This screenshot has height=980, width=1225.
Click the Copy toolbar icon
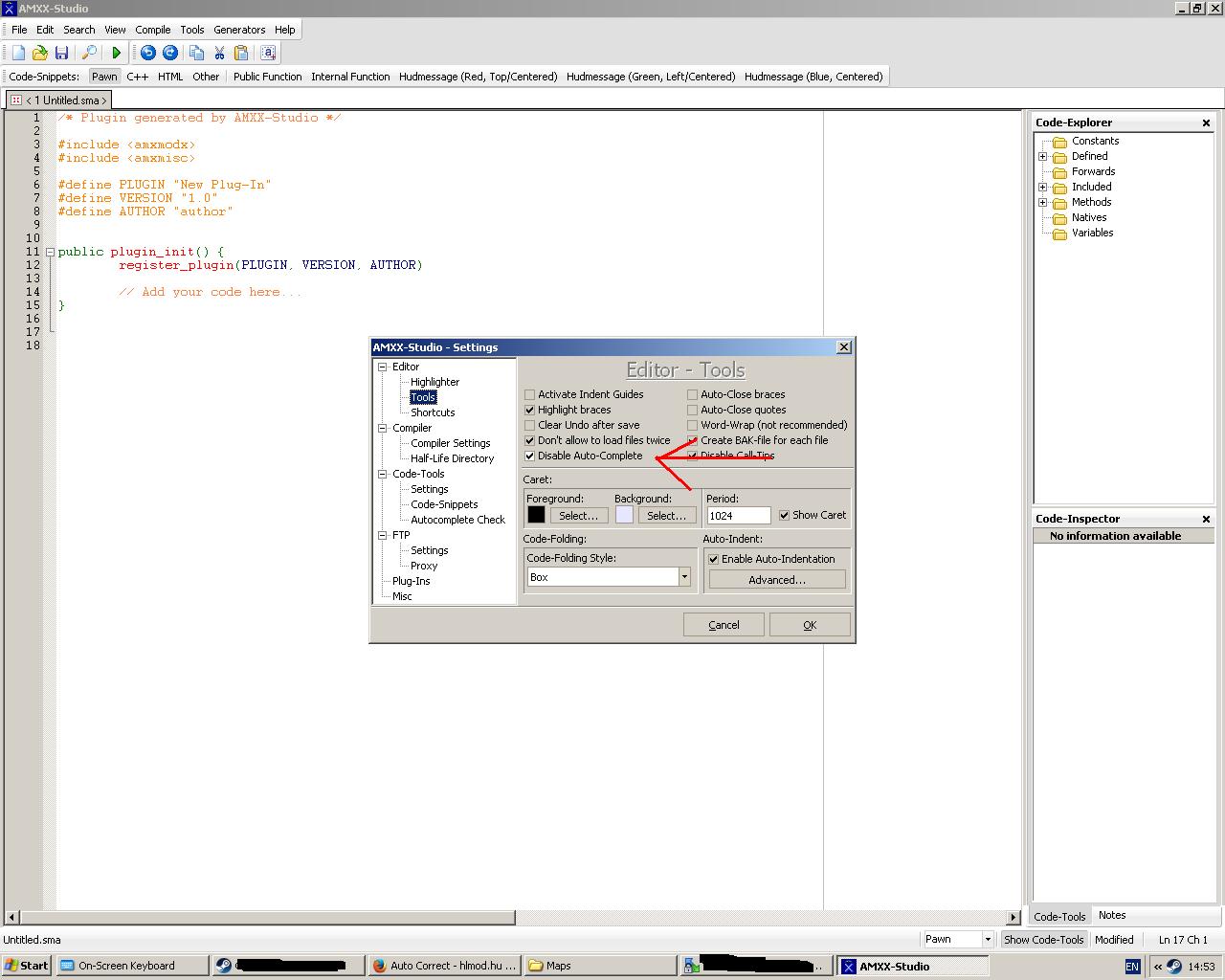pyautogui.click(x=196, y=54)
